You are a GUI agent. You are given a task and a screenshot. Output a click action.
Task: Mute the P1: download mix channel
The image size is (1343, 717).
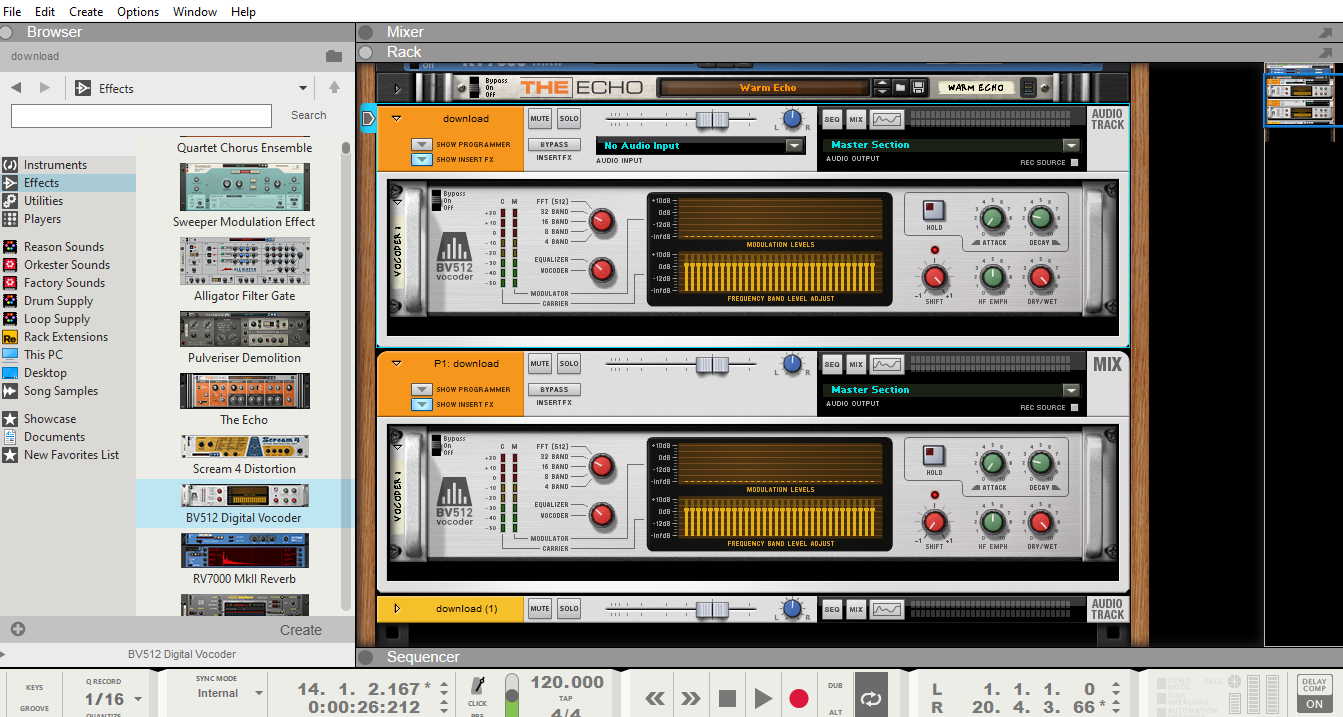(540, 364)
